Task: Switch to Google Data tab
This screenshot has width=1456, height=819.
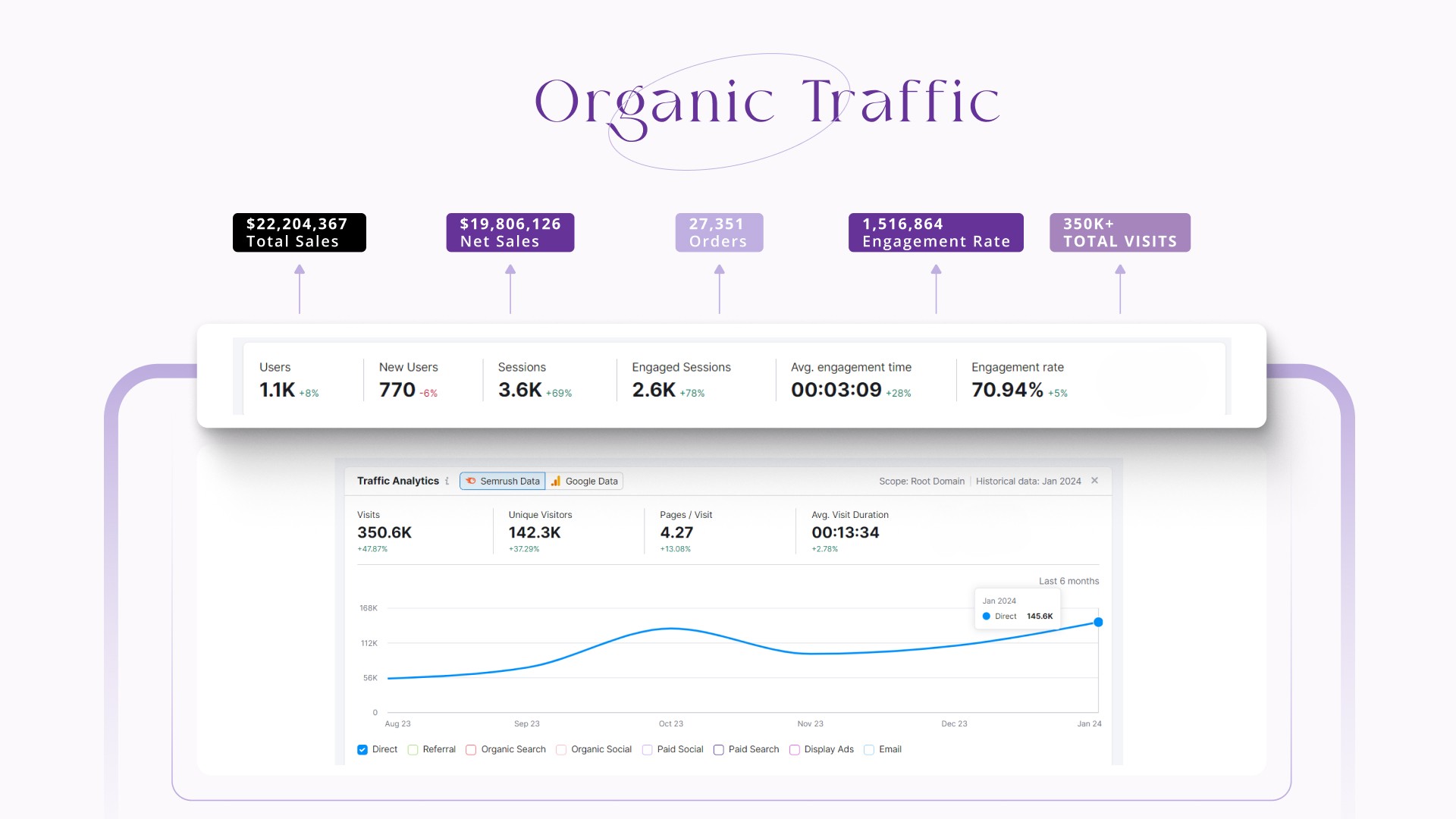Action: pyautogui.click(x=585, y=481)
